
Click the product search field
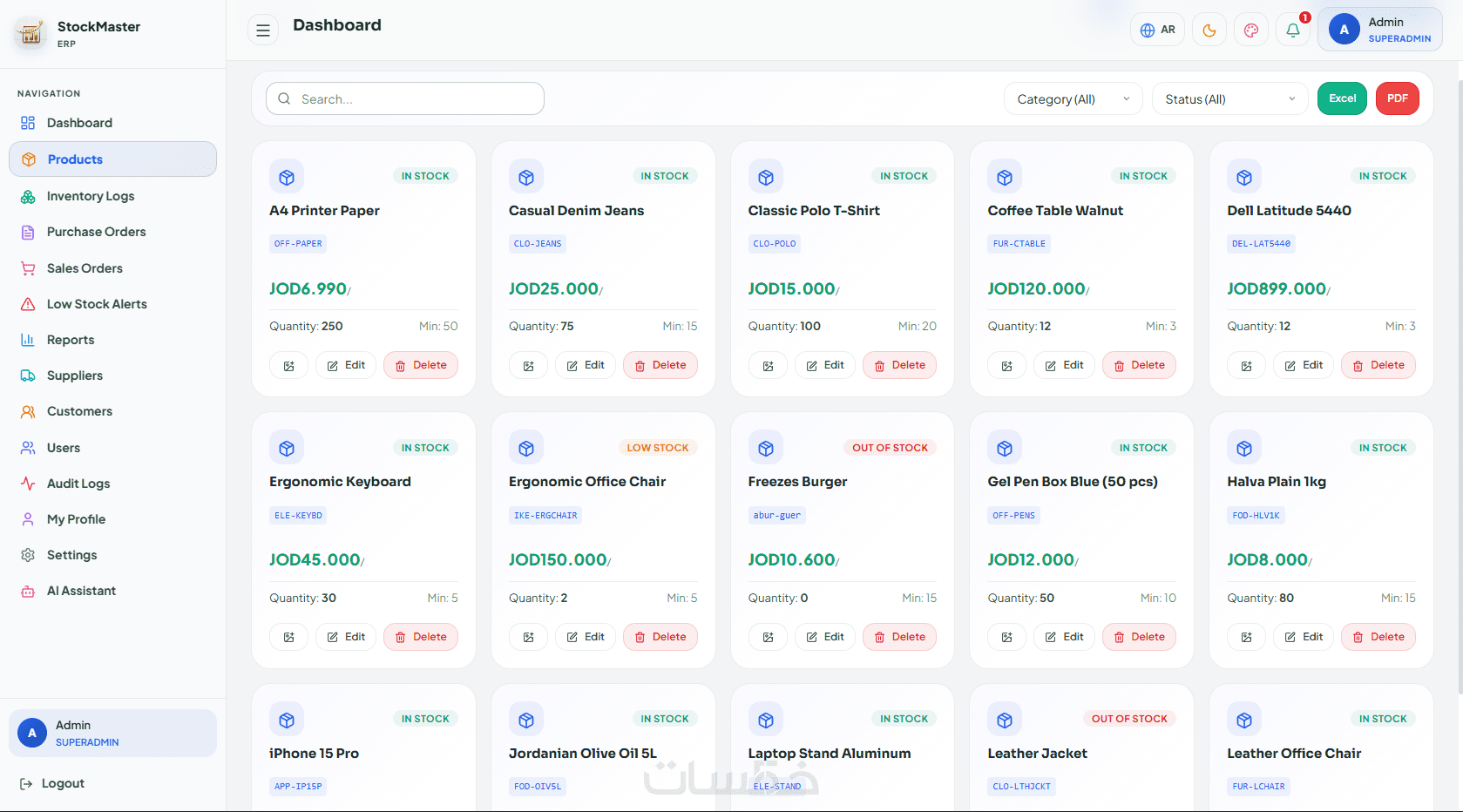click(405, 98)
